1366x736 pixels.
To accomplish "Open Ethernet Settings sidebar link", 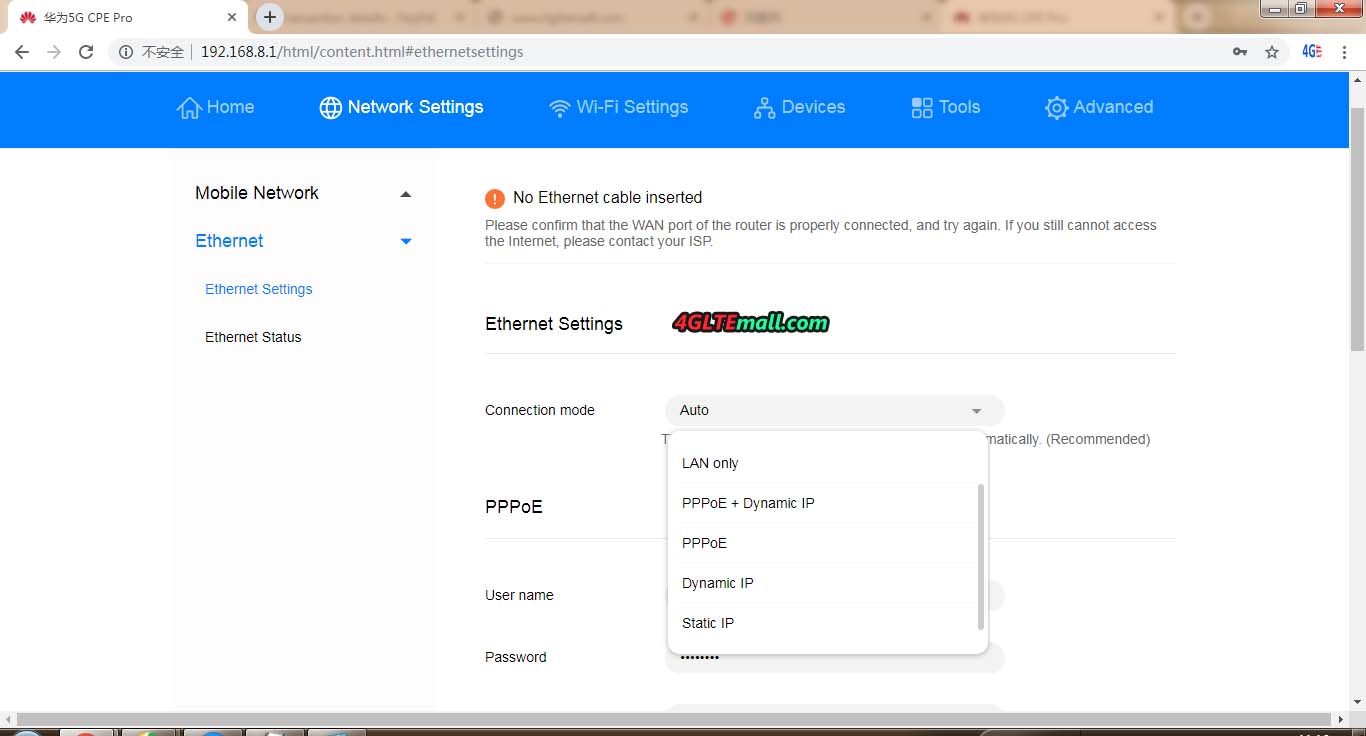I will click(x=259, y=289).
